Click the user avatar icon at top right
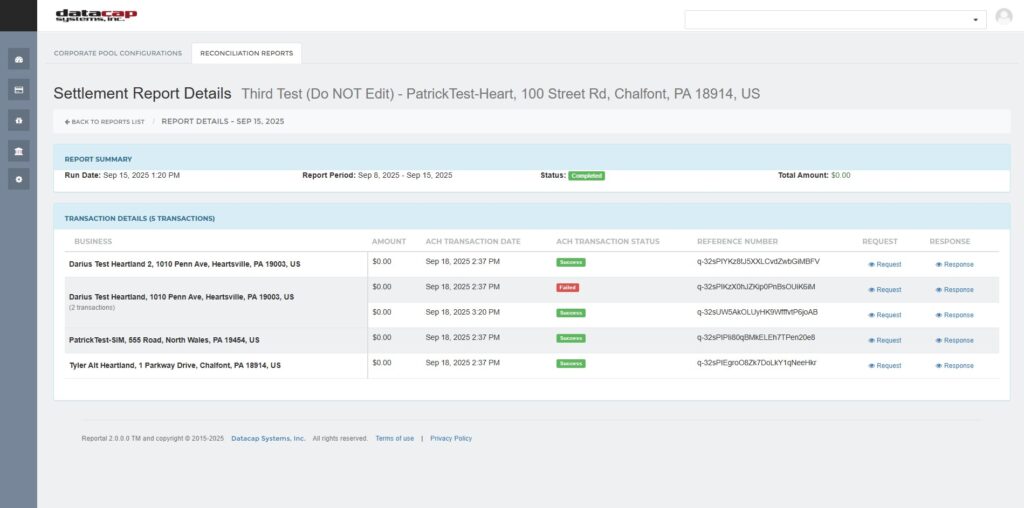This screenshot has height=508, width=1024. coord(1004,17)
